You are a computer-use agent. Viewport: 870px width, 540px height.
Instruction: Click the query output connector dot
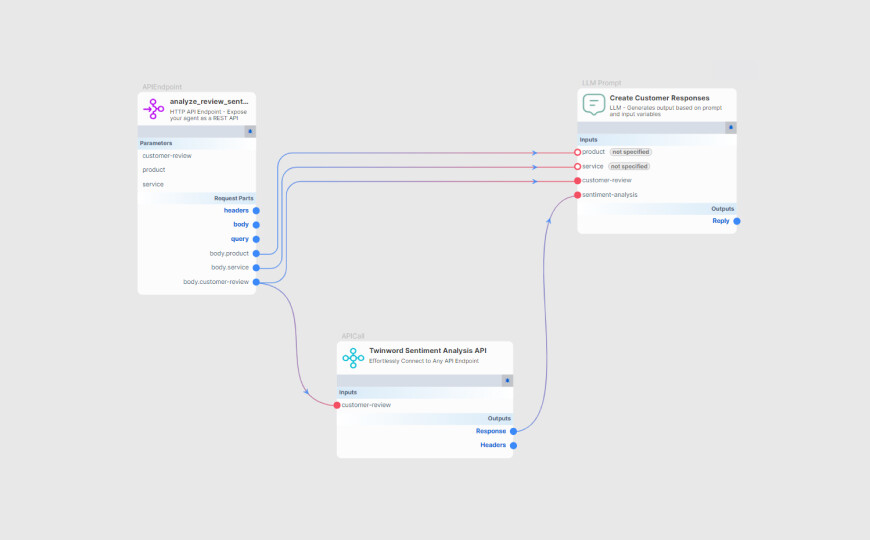coord(256,239)
